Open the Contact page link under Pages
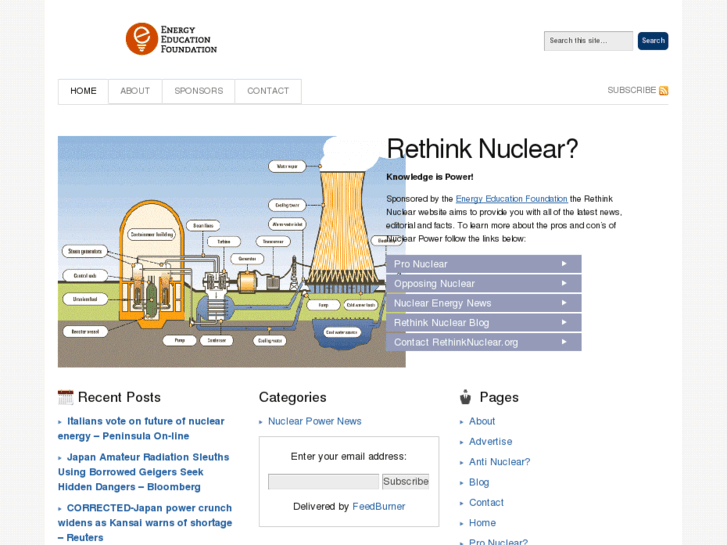Viewport: 727px width, 545px height. (x=486, y=503)
